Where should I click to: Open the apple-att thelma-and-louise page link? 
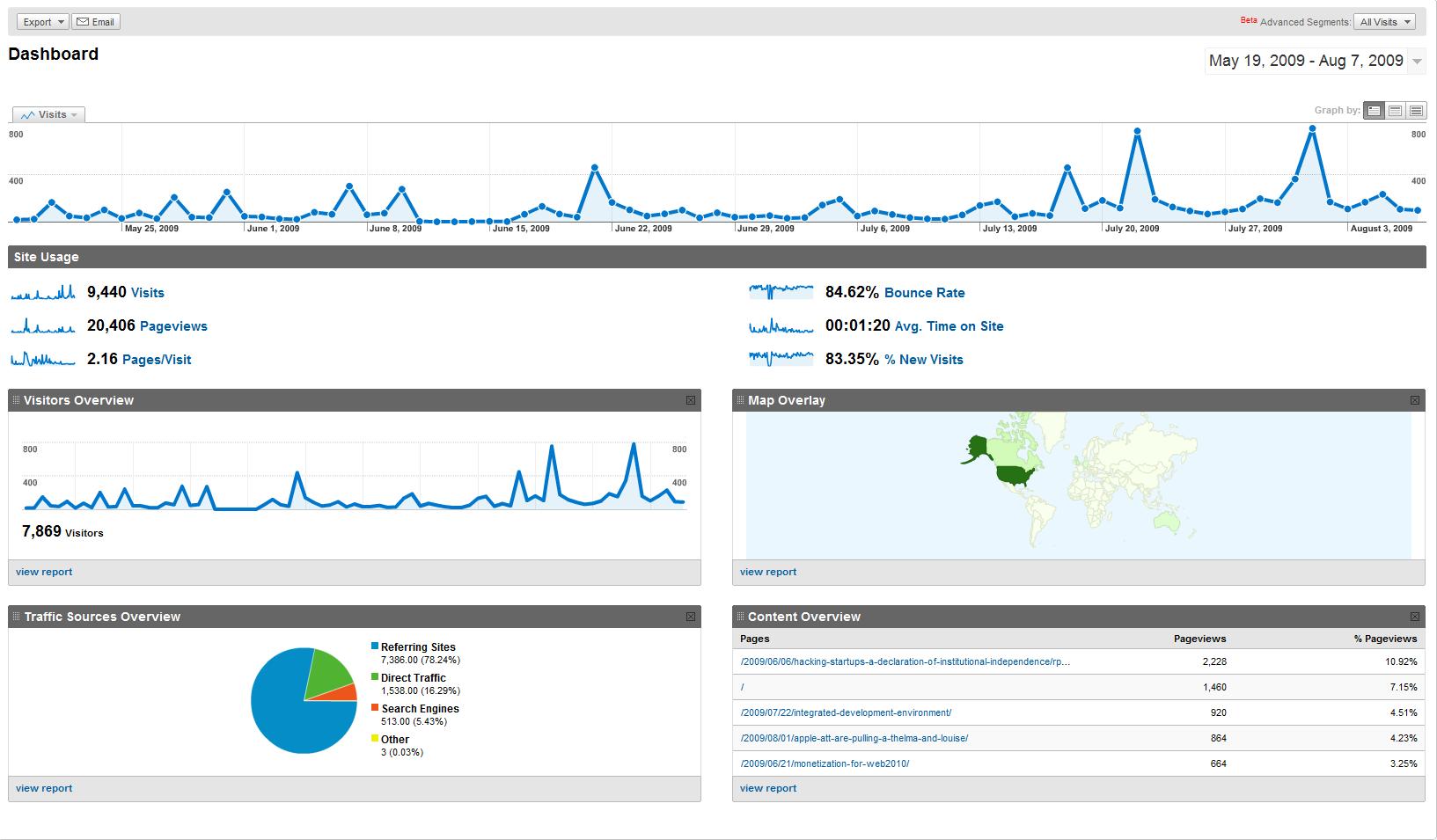[854, 738]
